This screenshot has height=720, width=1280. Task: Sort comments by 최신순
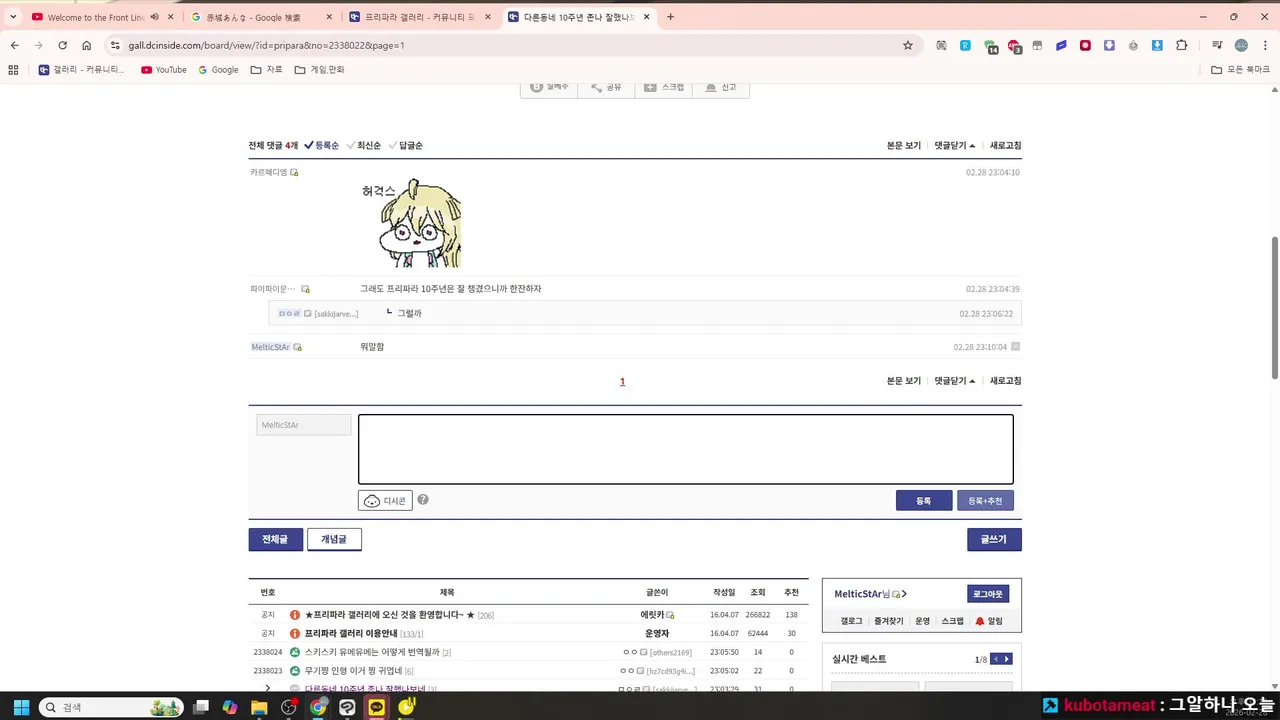[x=364, y=145]
